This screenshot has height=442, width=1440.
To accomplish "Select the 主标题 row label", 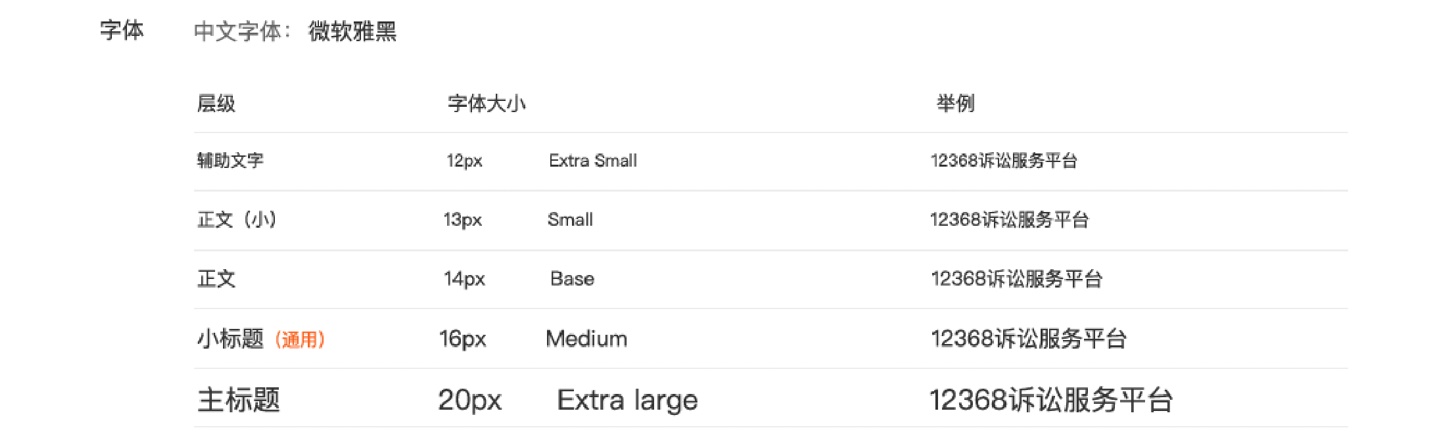I will [239, 401].
